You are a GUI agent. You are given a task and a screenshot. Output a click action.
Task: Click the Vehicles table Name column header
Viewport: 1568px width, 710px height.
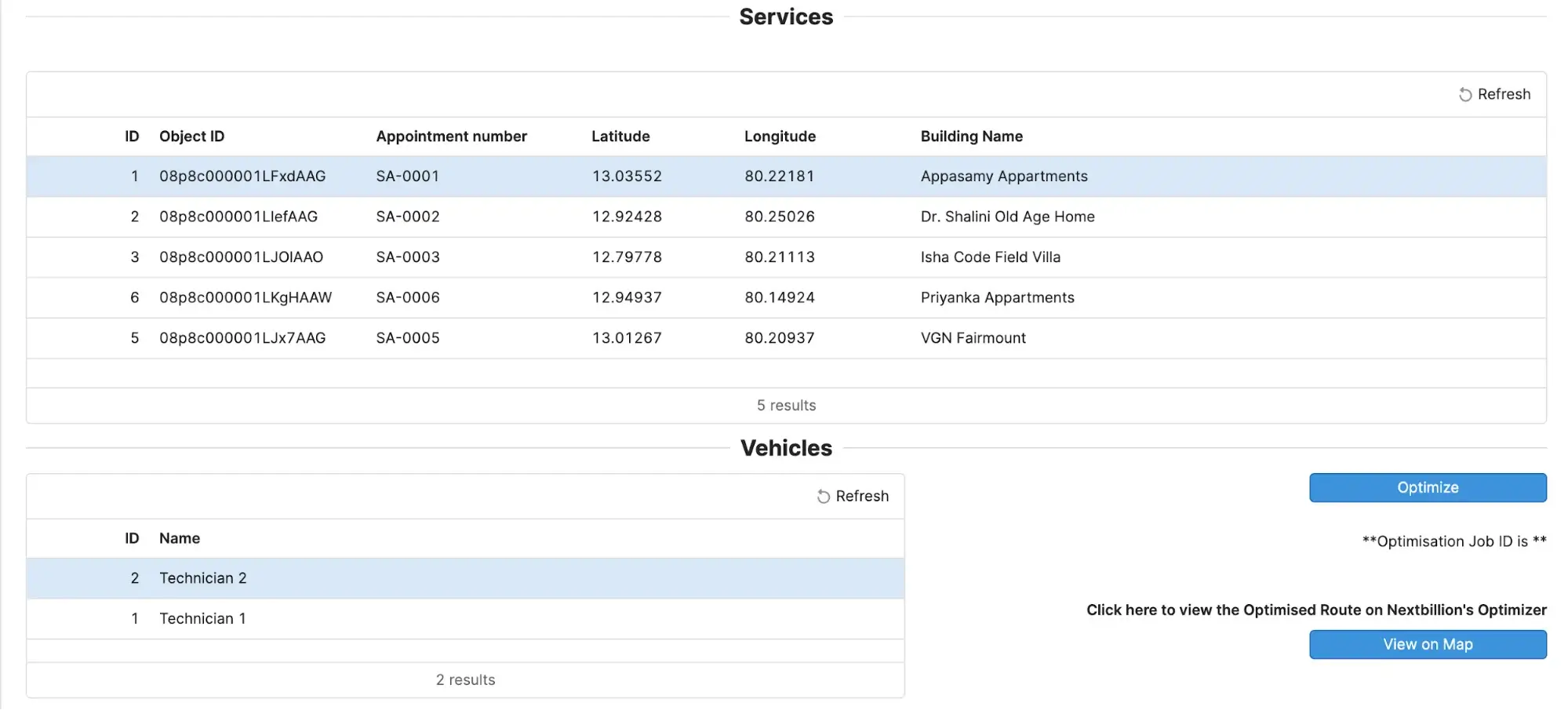(180, 538)
